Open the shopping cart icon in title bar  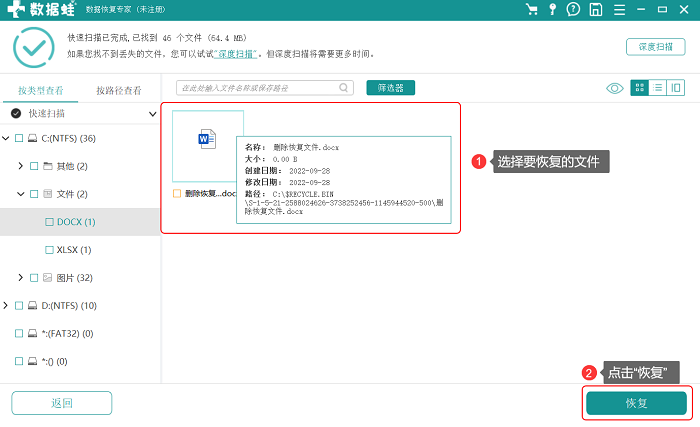tap(531, 9)
